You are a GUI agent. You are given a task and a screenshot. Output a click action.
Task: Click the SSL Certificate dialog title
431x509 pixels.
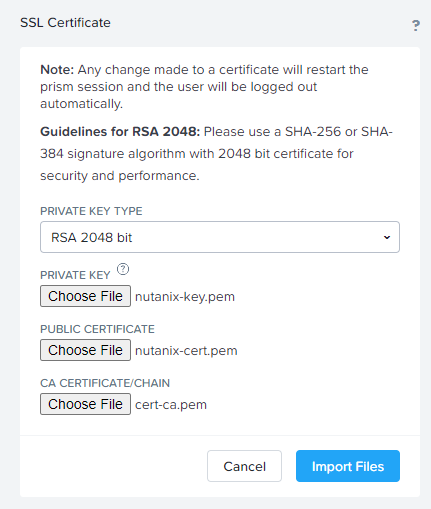[x=65, y=23]
